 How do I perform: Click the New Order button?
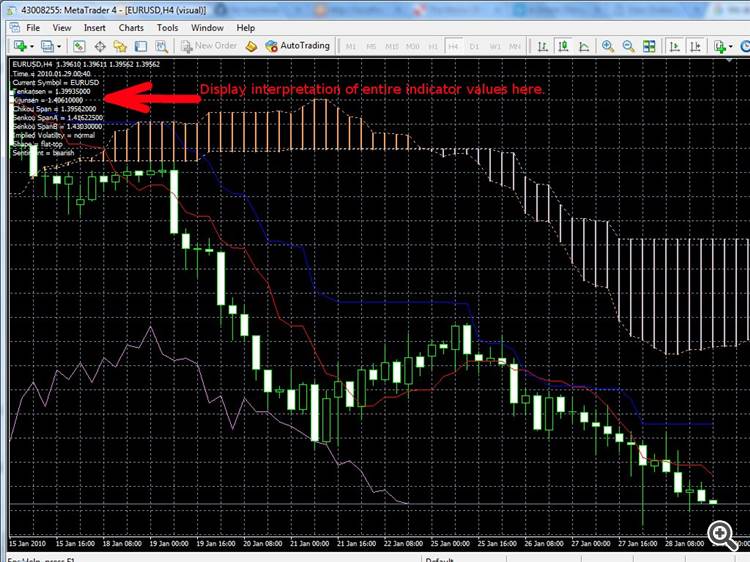[x=209, y=46]
